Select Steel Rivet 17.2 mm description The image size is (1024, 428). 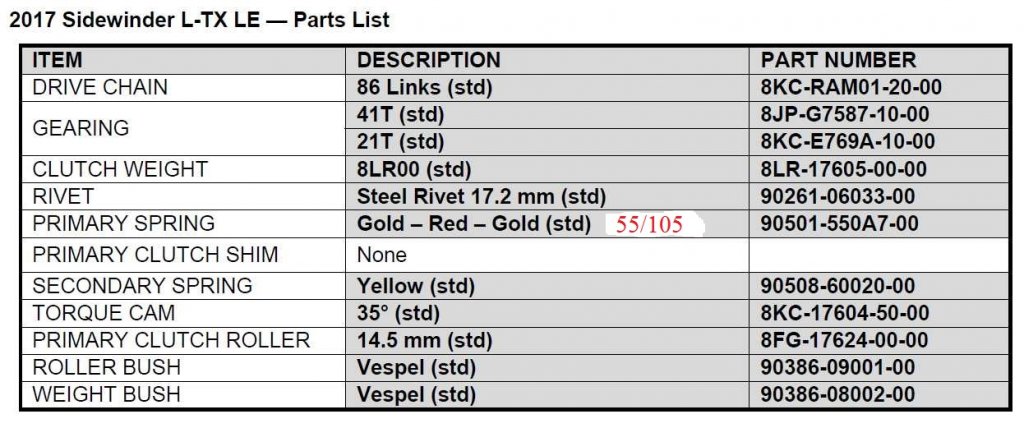481,197
